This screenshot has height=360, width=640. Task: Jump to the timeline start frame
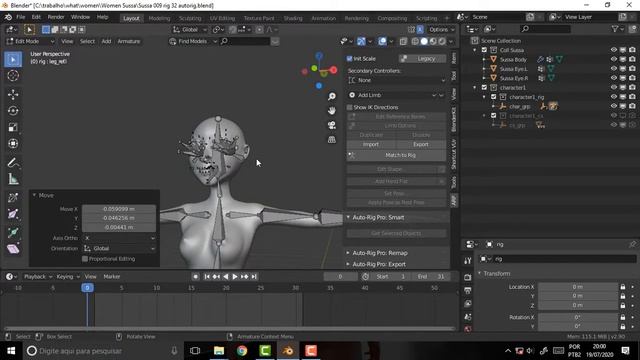click(207, 277)
